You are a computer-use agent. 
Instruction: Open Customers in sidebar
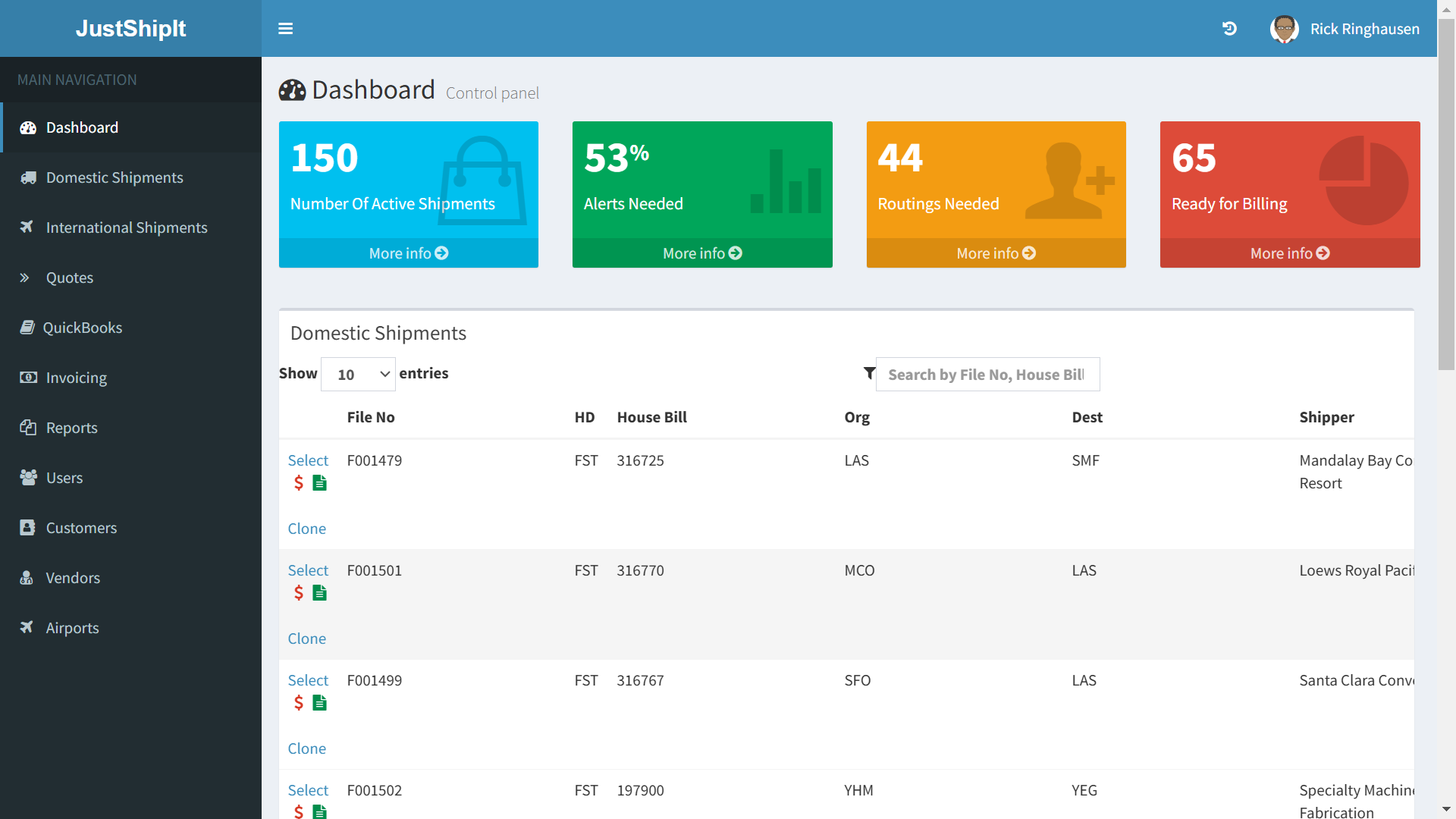coord(130,528)
